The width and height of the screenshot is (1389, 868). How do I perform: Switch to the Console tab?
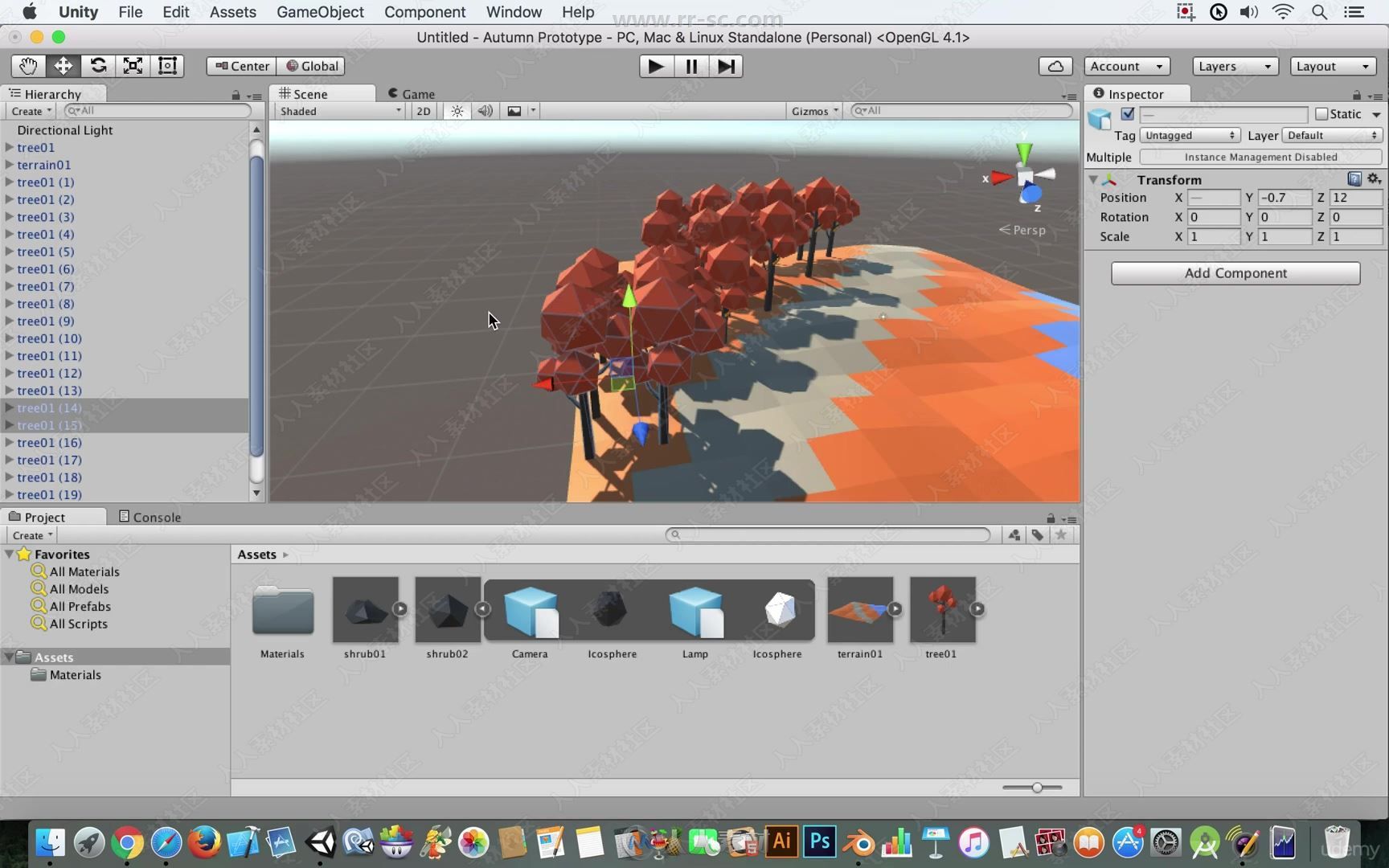pos(150,517)
